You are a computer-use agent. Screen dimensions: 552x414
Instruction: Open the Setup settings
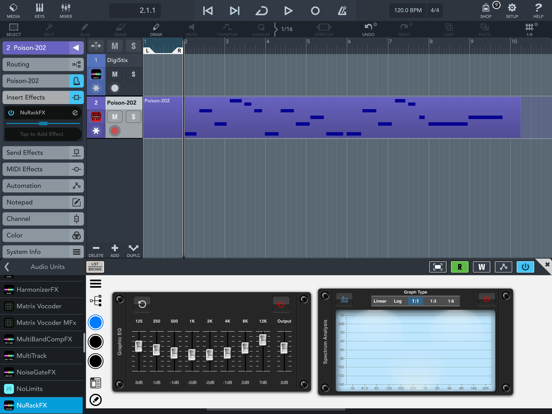pos(512,10)
